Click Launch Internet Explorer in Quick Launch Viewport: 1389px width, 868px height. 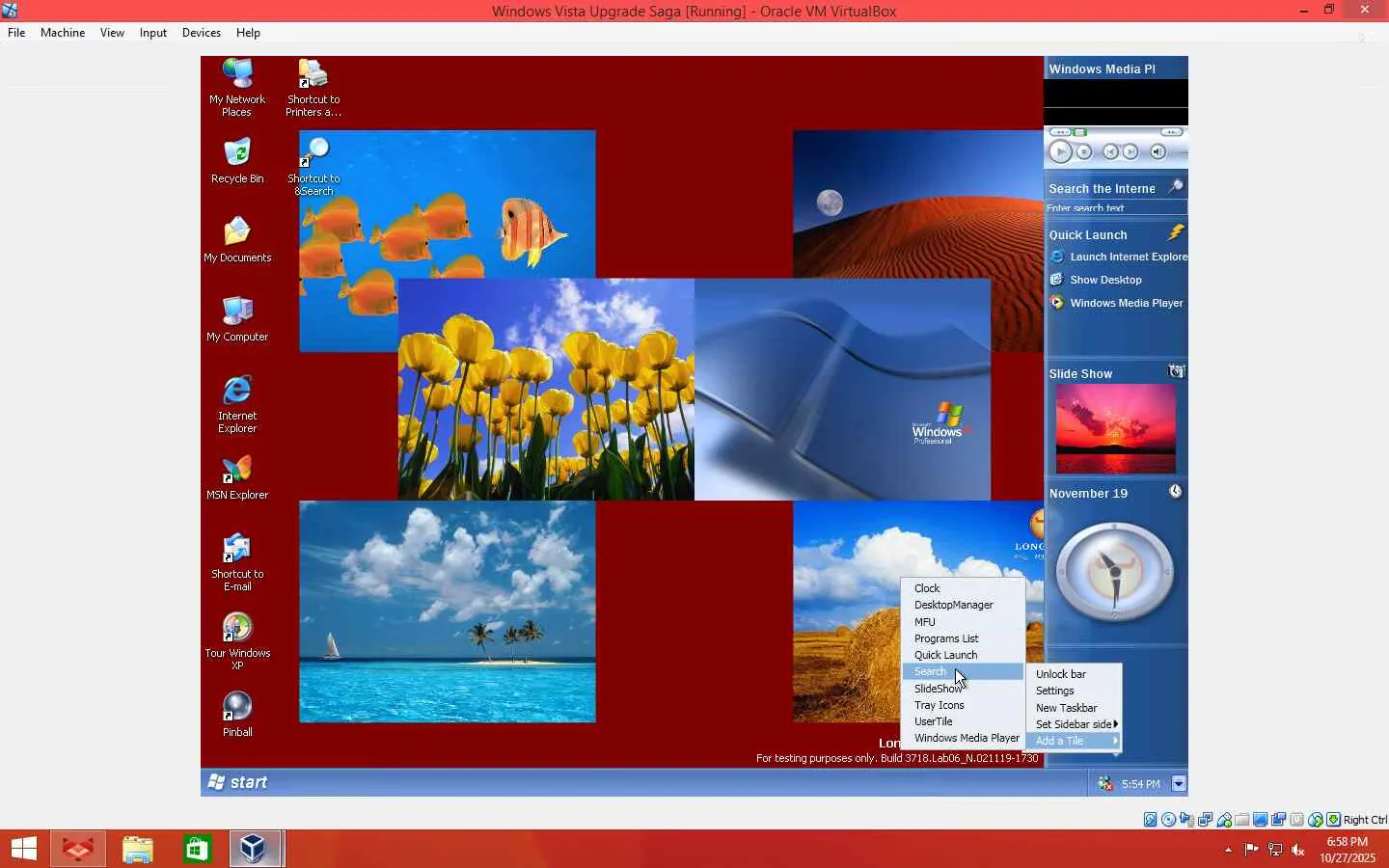1118,257
